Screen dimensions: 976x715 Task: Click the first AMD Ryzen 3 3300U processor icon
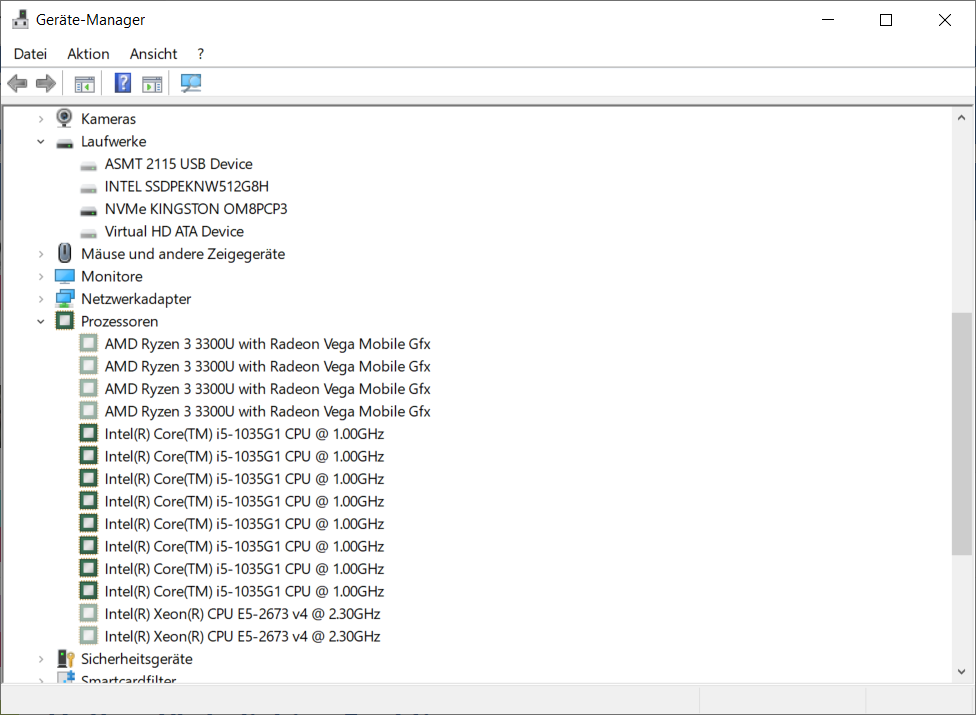[88, 343]
